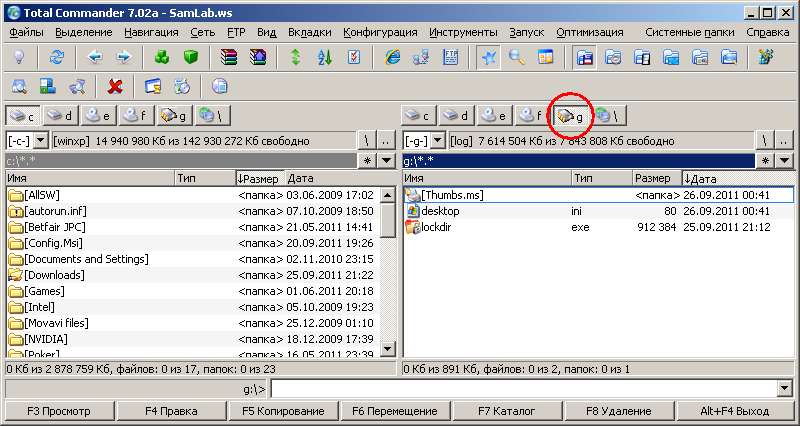Unpack files with books and arrow icon
The width and height of the screenshot is (800, 426).
click(x=258, y=57)
